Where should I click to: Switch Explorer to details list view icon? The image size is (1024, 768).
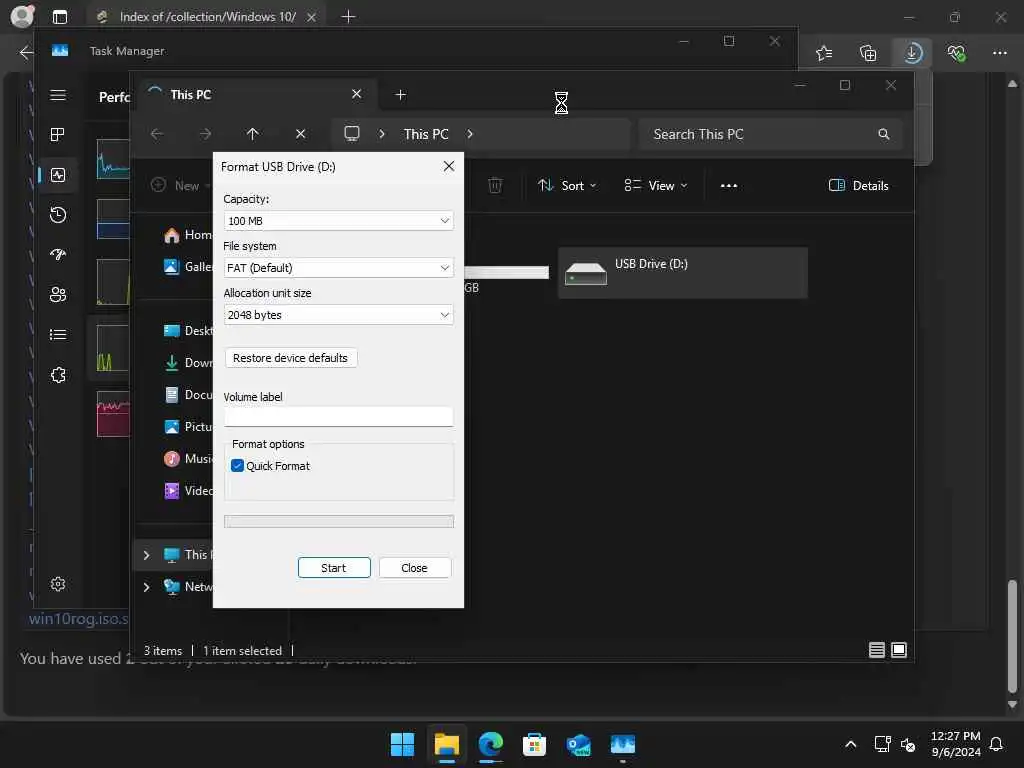(x=877, y=650)
